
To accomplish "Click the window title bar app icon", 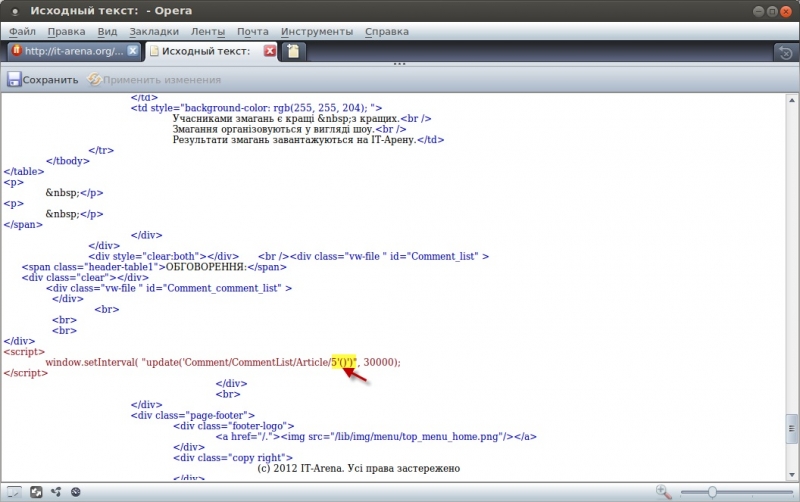I will [15, 11].
